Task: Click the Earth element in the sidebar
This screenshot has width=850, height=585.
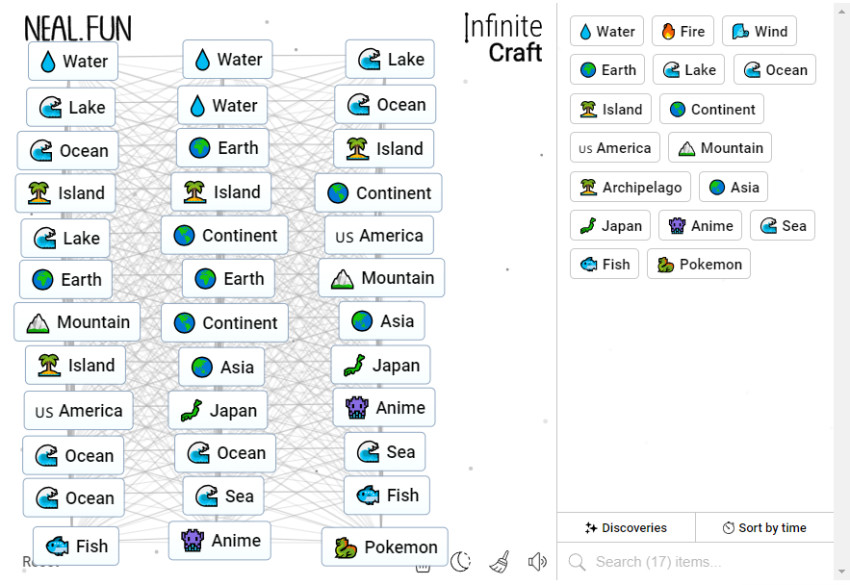Action: (x=606, y=70)
